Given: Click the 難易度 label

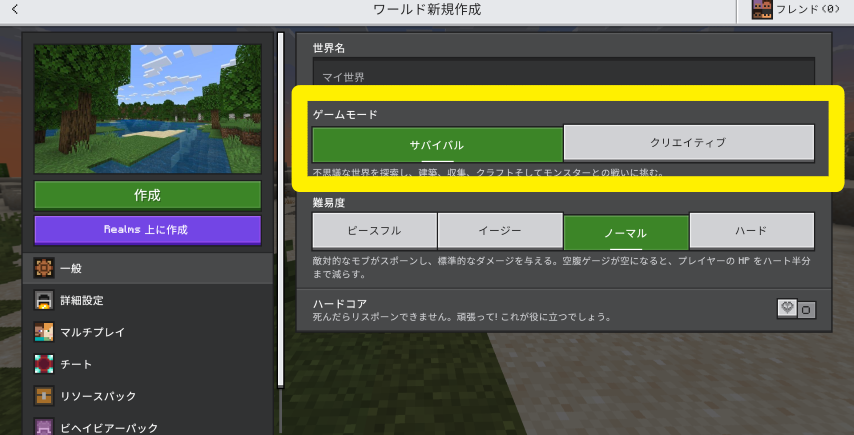Looking at the screenshot, I should pyautogui.click(x=329, y=203).
